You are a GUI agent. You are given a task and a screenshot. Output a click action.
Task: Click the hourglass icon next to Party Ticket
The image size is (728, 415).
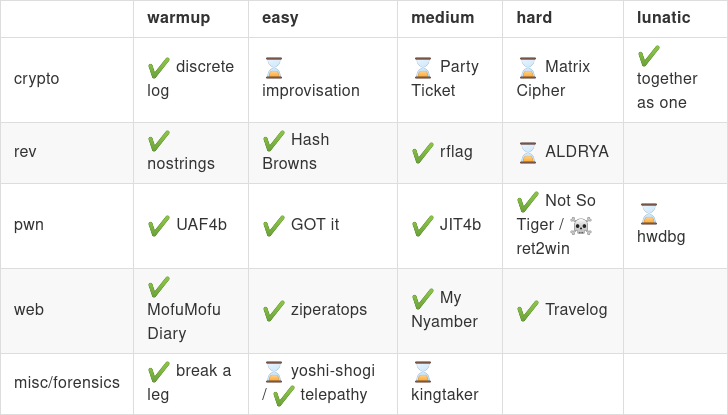[422, 68]
